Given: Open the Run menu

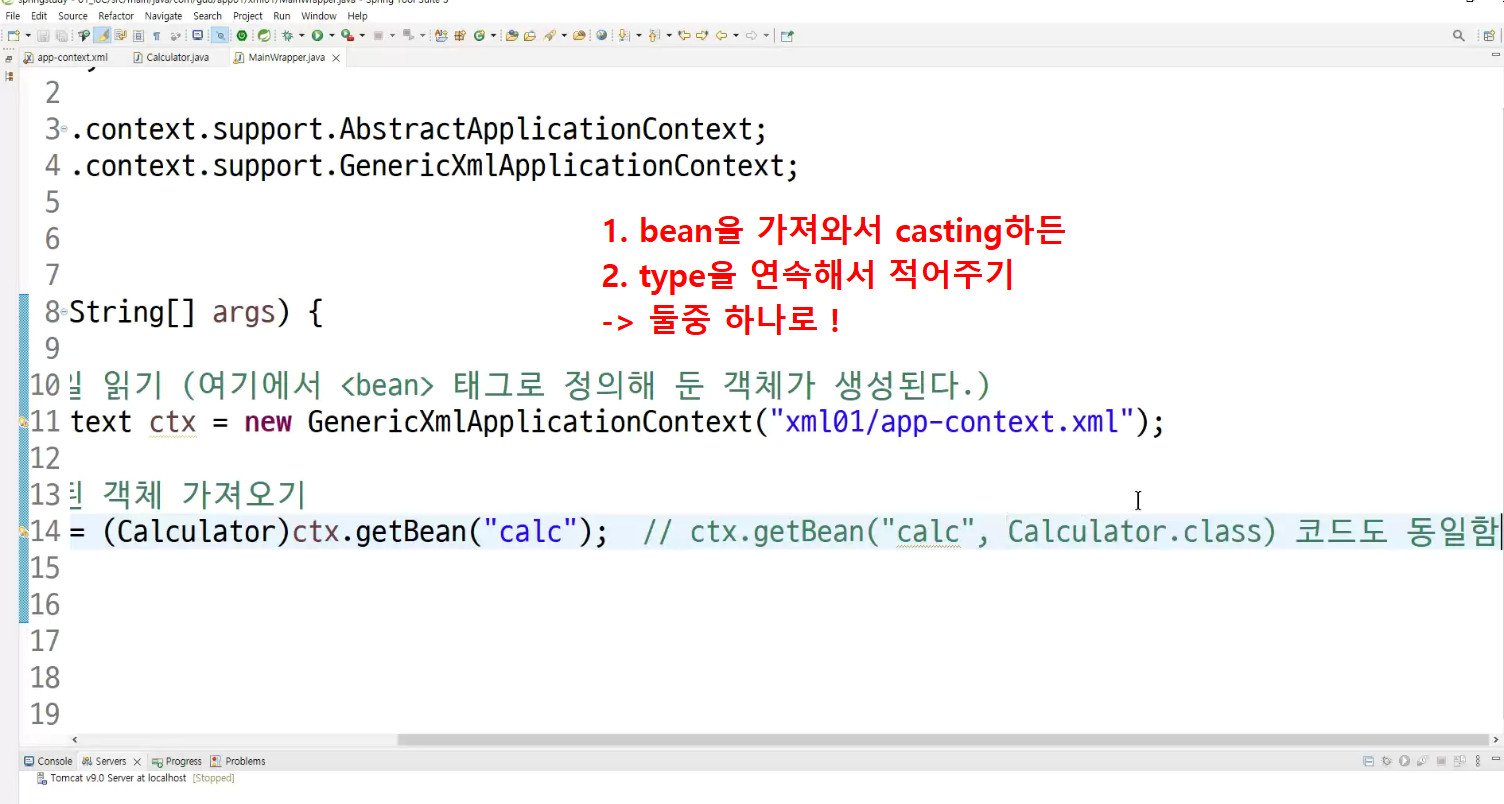Looking at the screenshot, I should click(x=282, y=16).
